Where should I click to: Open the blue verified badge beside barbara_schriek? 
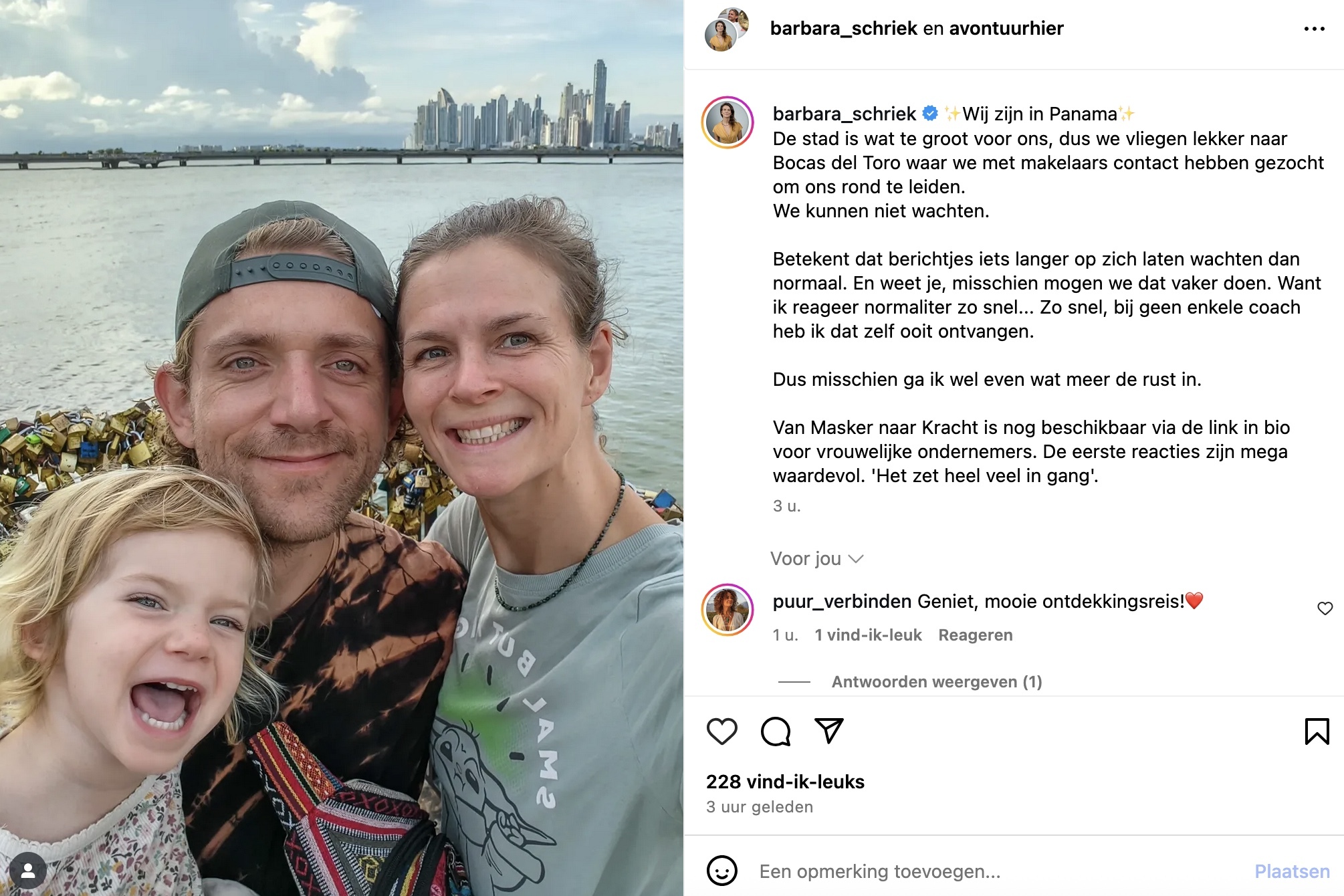point(930,113)
